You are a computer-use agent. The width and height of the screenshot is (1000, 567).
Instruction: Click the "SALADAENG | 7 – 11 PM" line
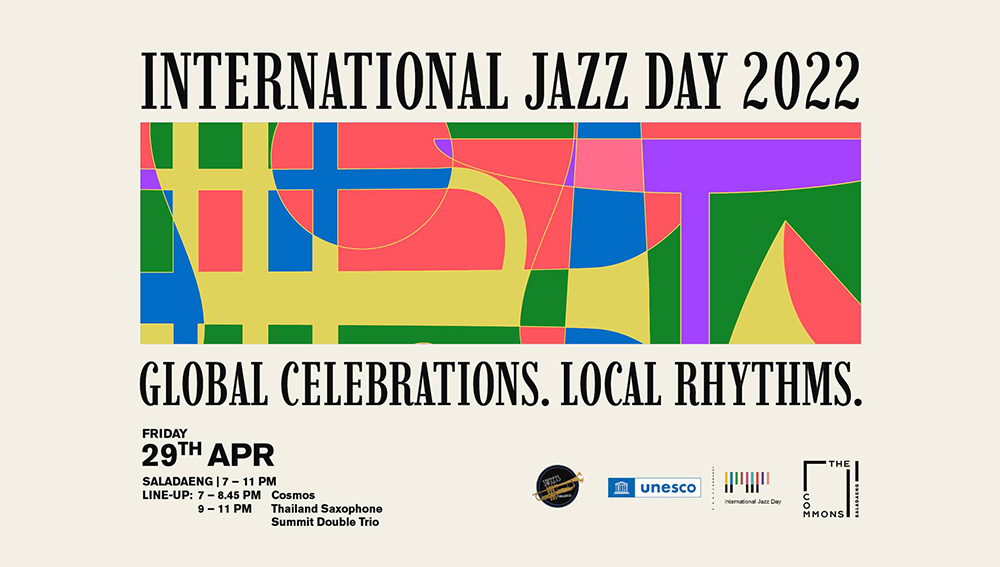pyautogui.click(x=209, y=482)
